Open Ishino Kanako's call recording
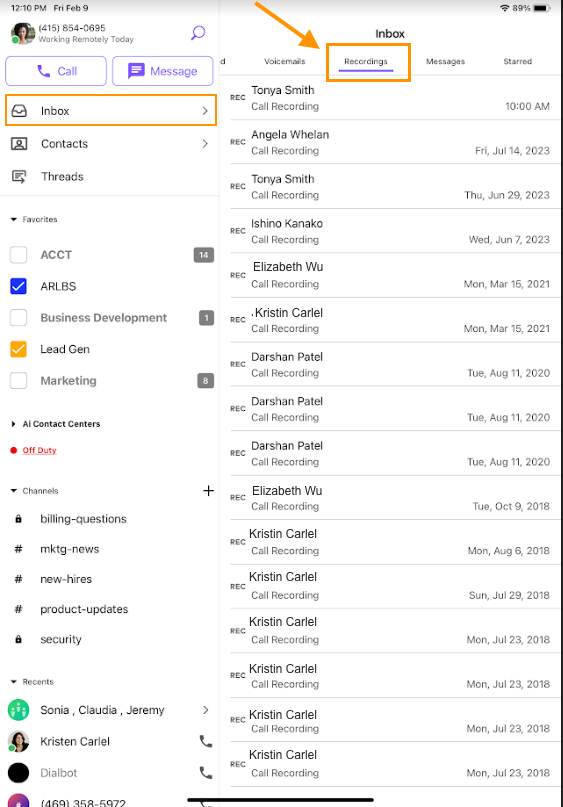Image resolution: width=563 pixels, height=807 pixels. tap(395, 231)
